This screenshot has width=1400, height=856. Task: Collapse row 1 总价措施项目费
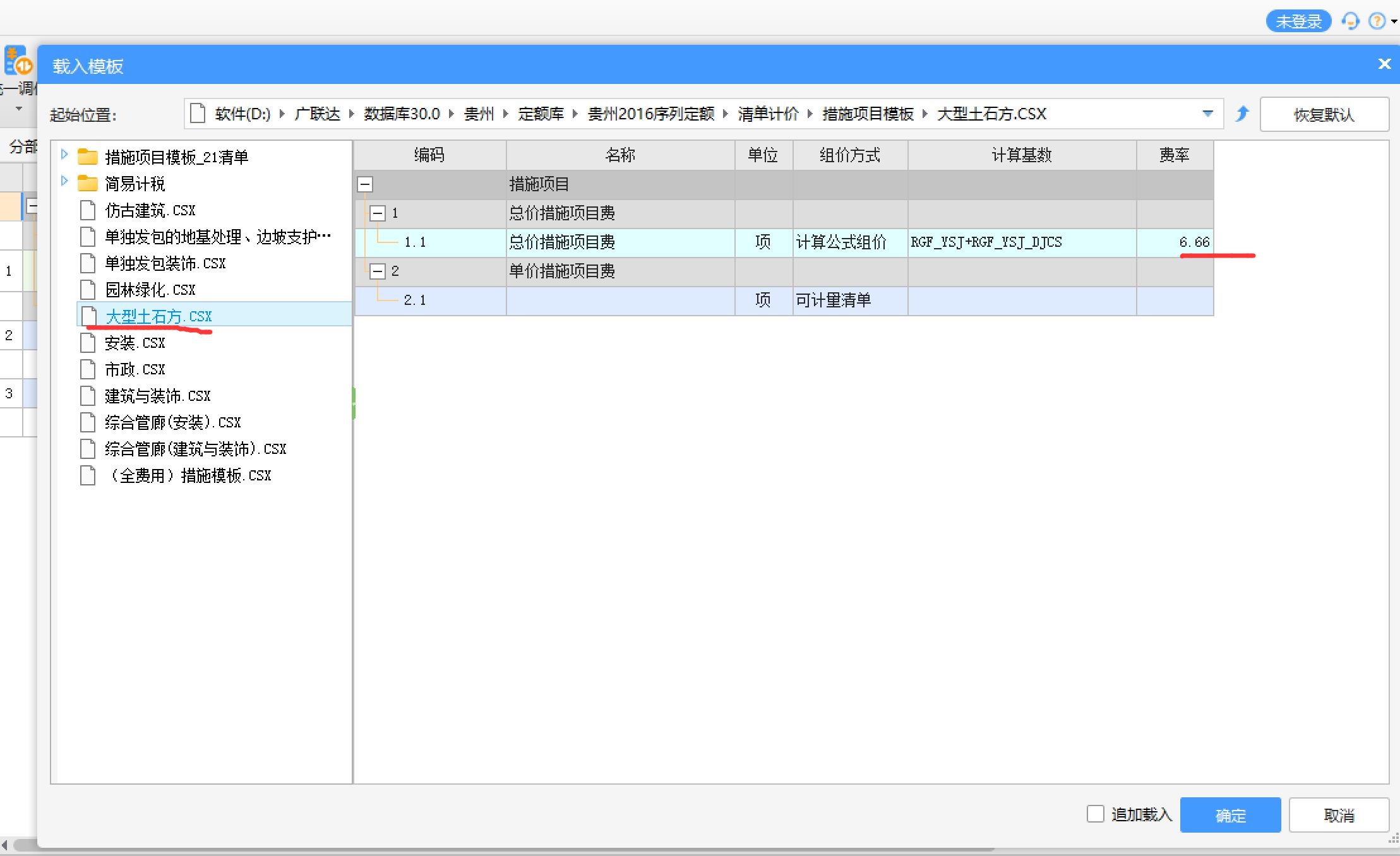coord(378,213)
